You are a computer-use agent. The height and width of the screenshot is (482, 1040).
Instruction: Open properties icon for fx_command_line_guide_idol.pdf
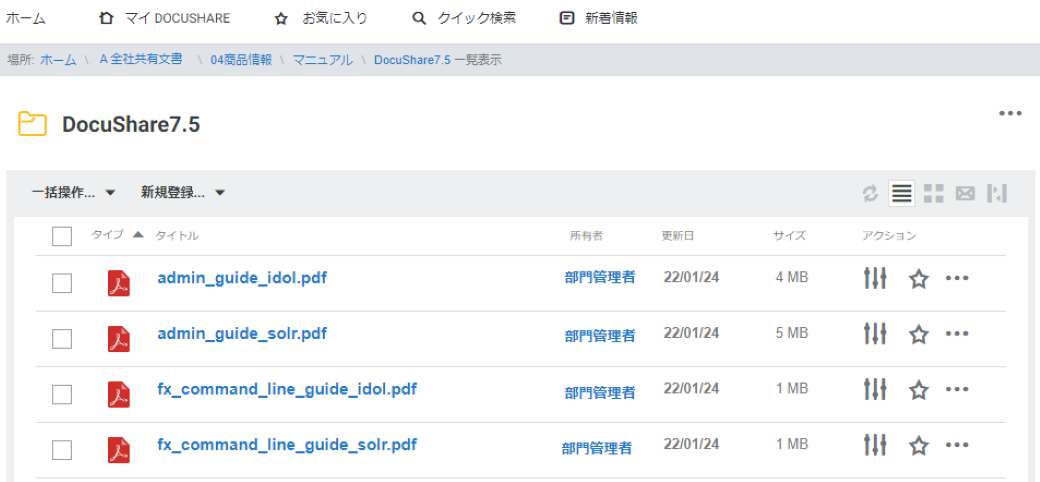point(875,389)
